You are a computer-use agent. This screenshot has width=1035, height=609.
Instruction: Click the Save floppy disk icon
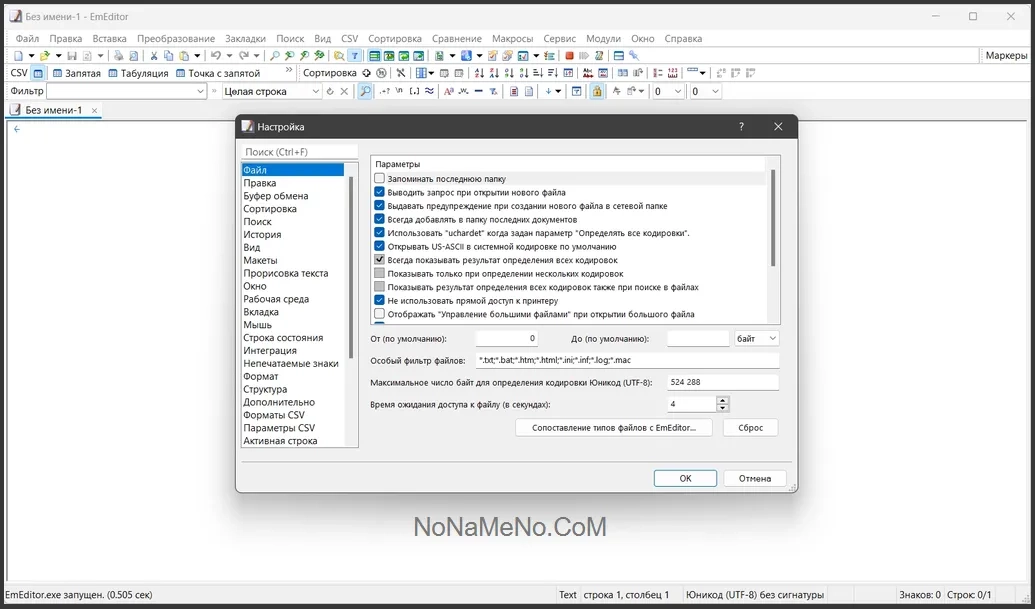72,56
